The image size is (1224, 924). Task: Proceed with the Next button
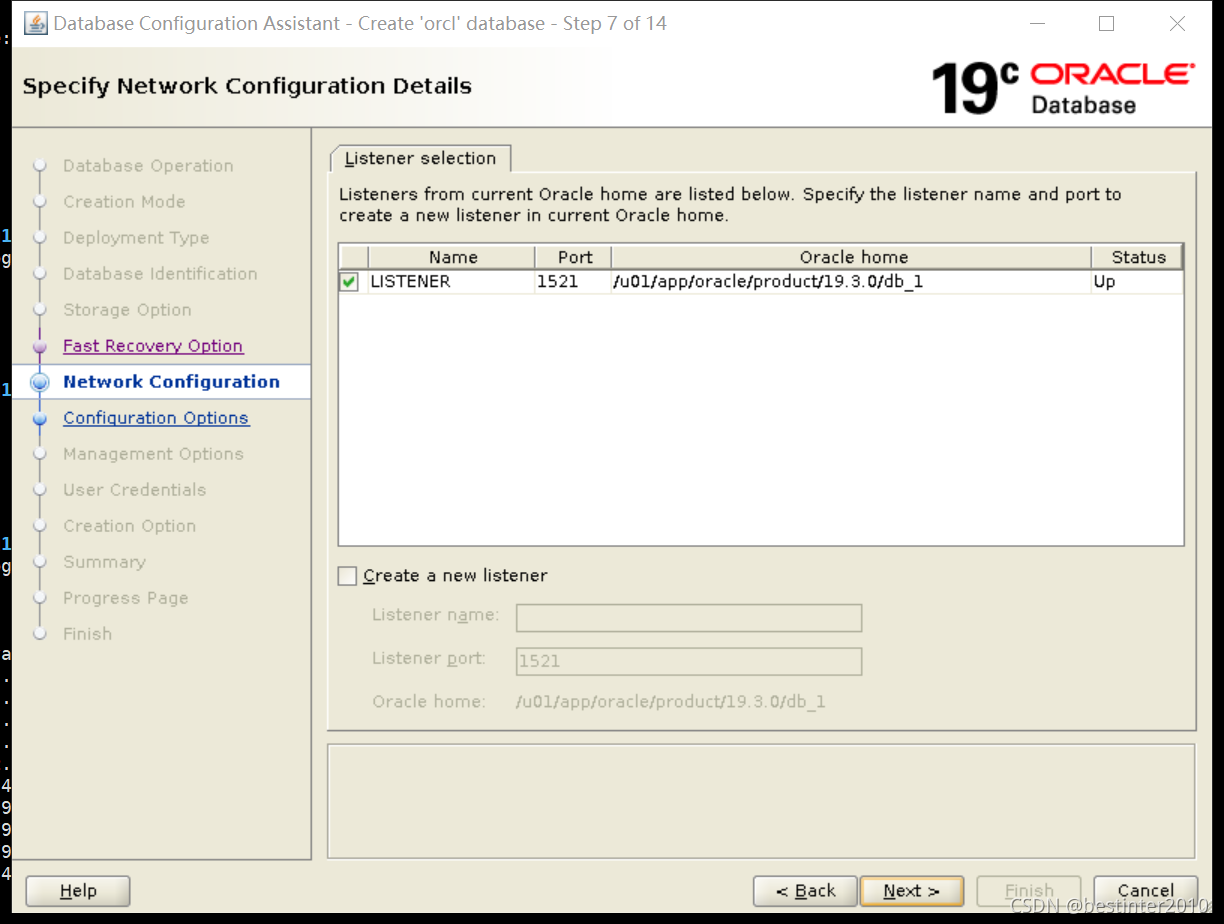point(911,891)
